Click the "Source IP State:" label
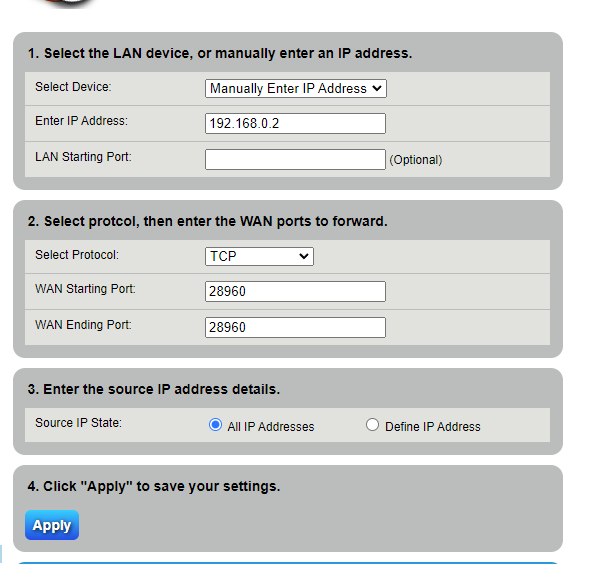Viewport: 603px width, 564px height. coord(78,423)
